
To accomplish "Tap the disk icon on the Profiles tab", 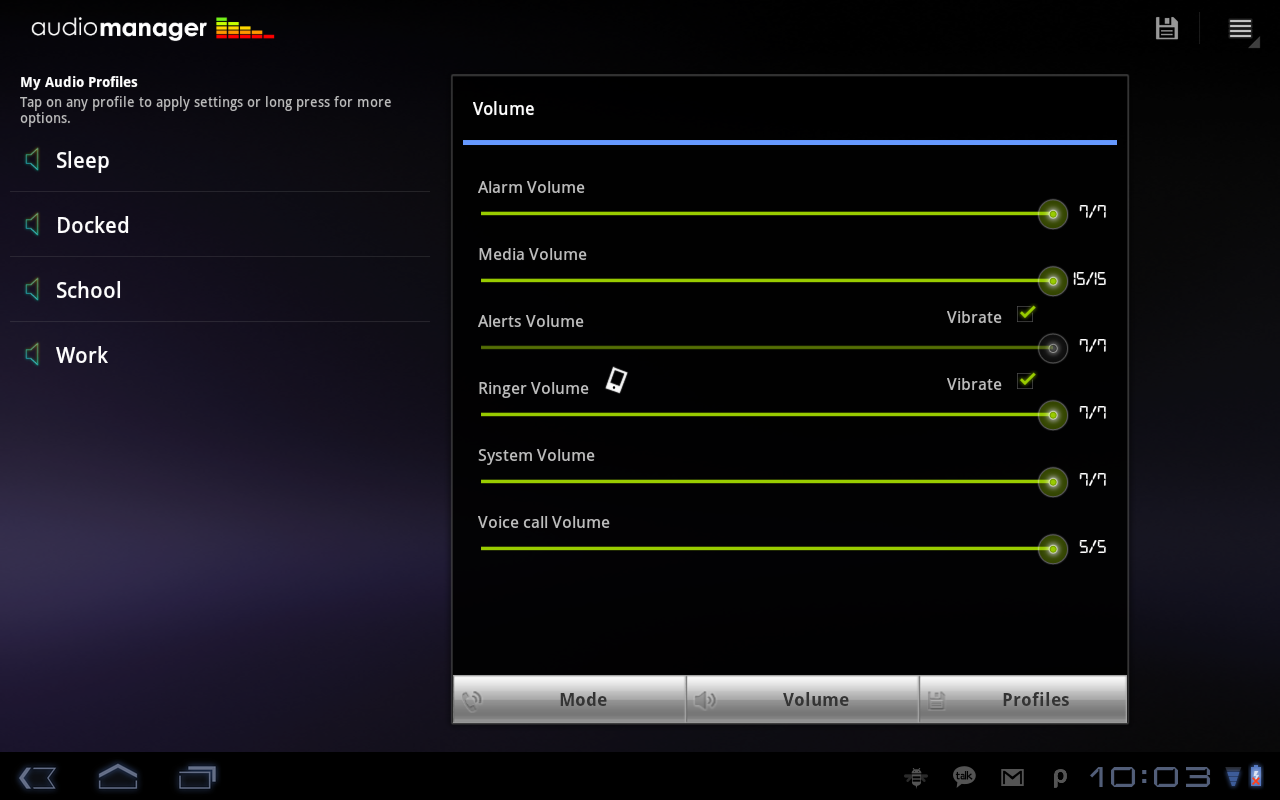I will point(936,699).
